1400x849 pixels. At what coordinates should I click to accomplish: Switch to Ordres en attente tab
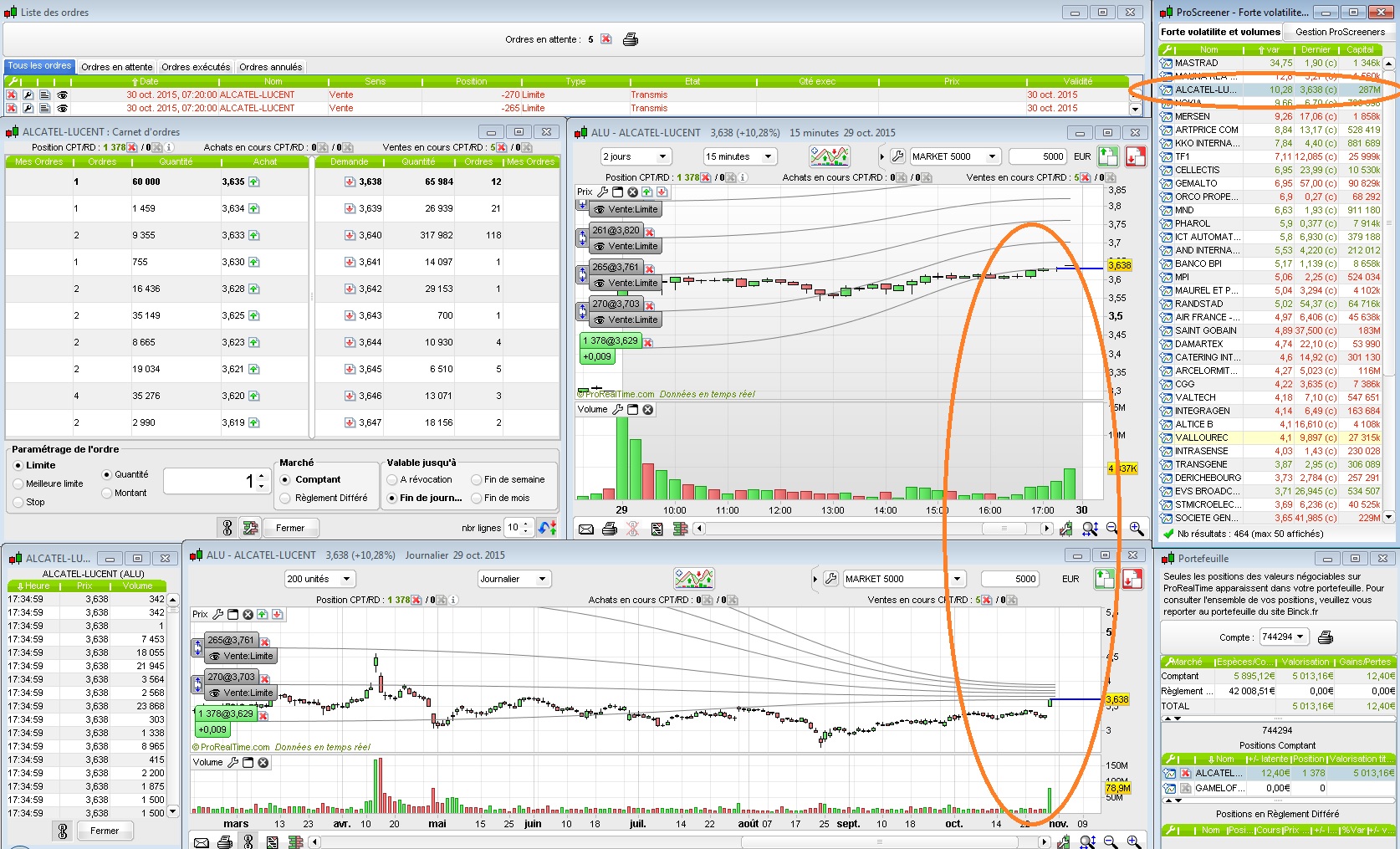point(117,67)
